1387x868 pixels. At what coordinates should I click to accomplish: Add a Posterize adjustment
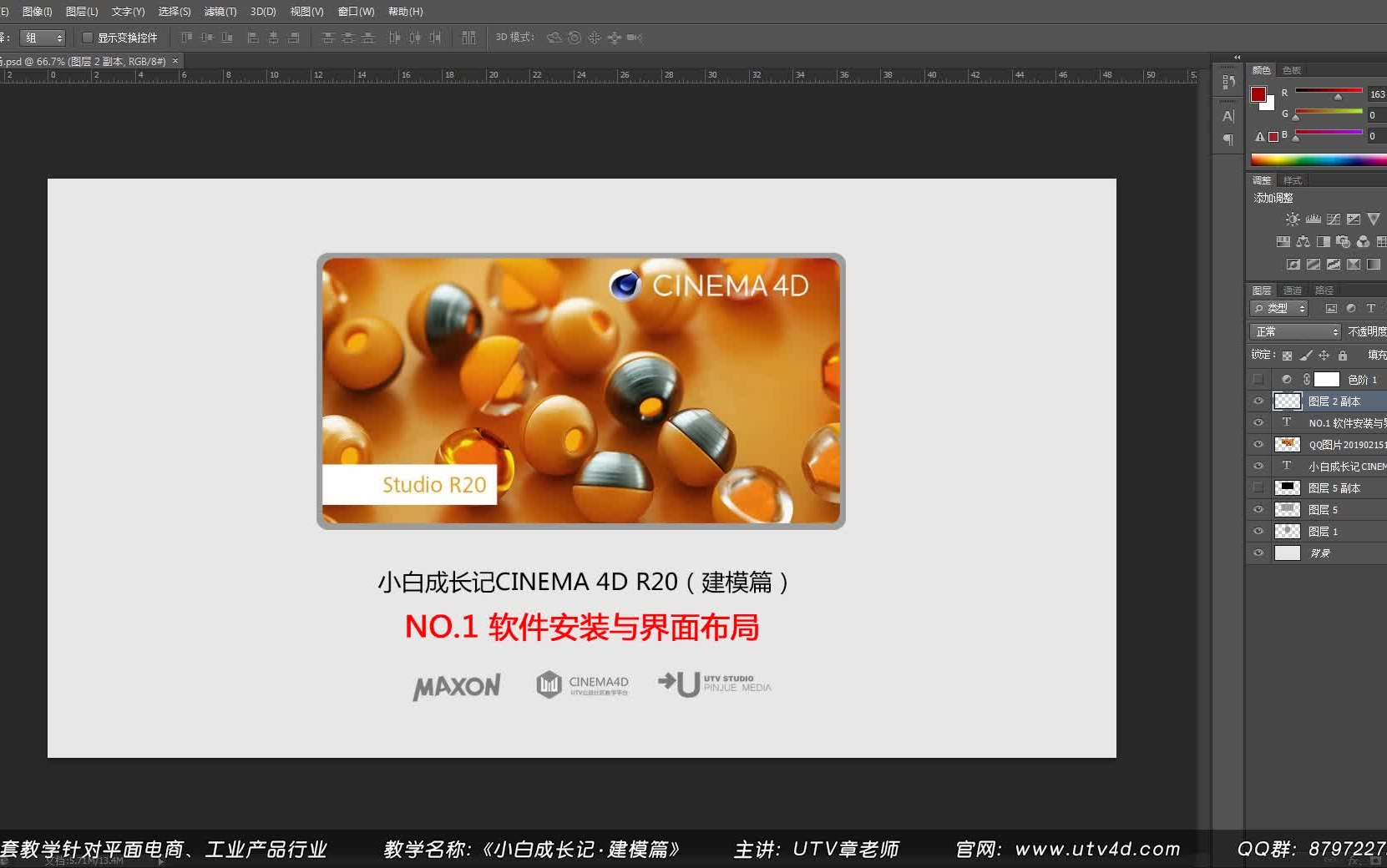(x=1314, y=265)
